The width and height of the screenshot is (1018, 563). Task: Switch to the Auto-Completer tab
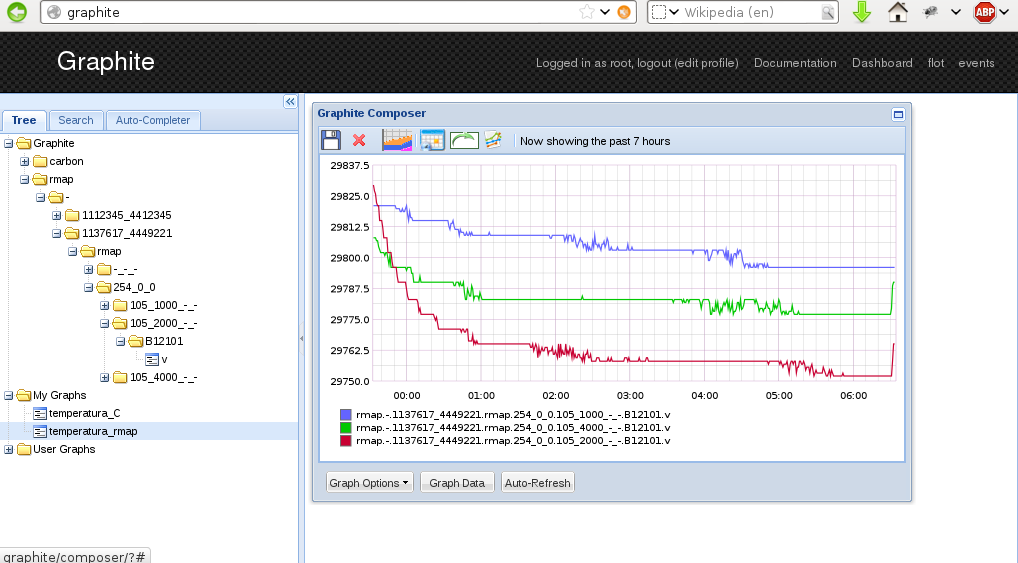[152, 120]
